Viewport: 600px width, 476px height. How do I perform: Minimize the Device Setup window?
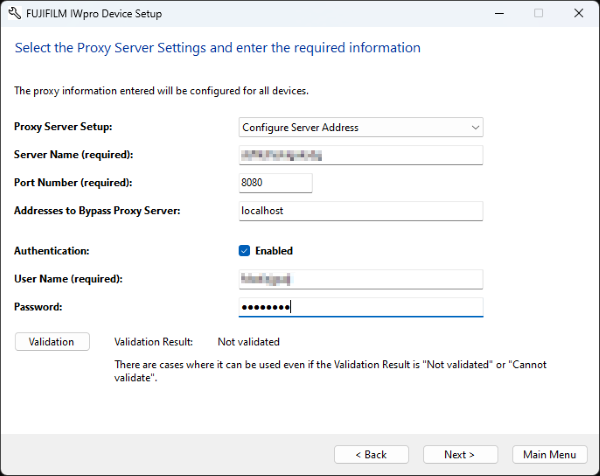[x=499, y=13]
